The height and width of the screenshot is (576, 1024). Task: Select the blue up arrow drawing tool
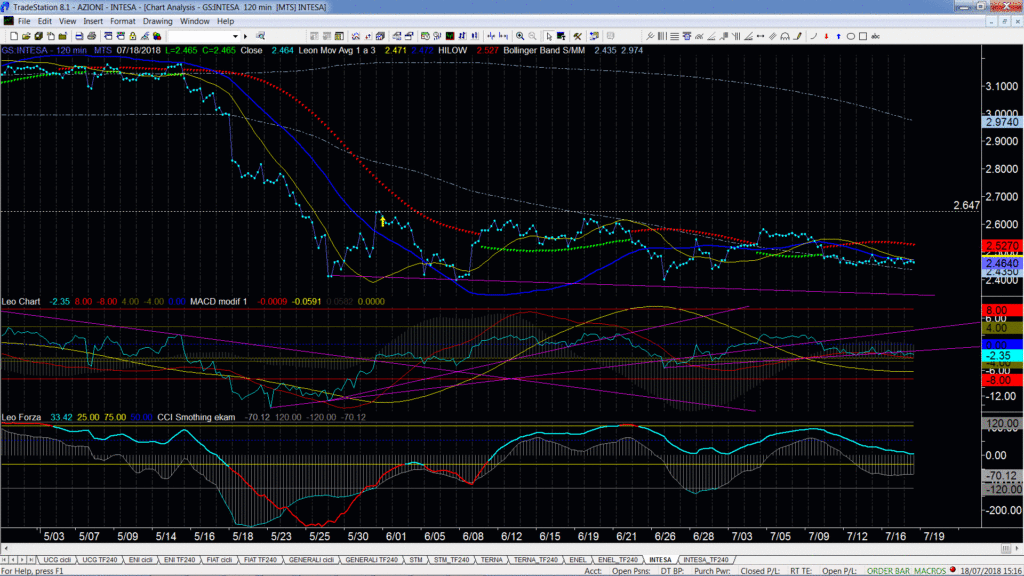839,37
